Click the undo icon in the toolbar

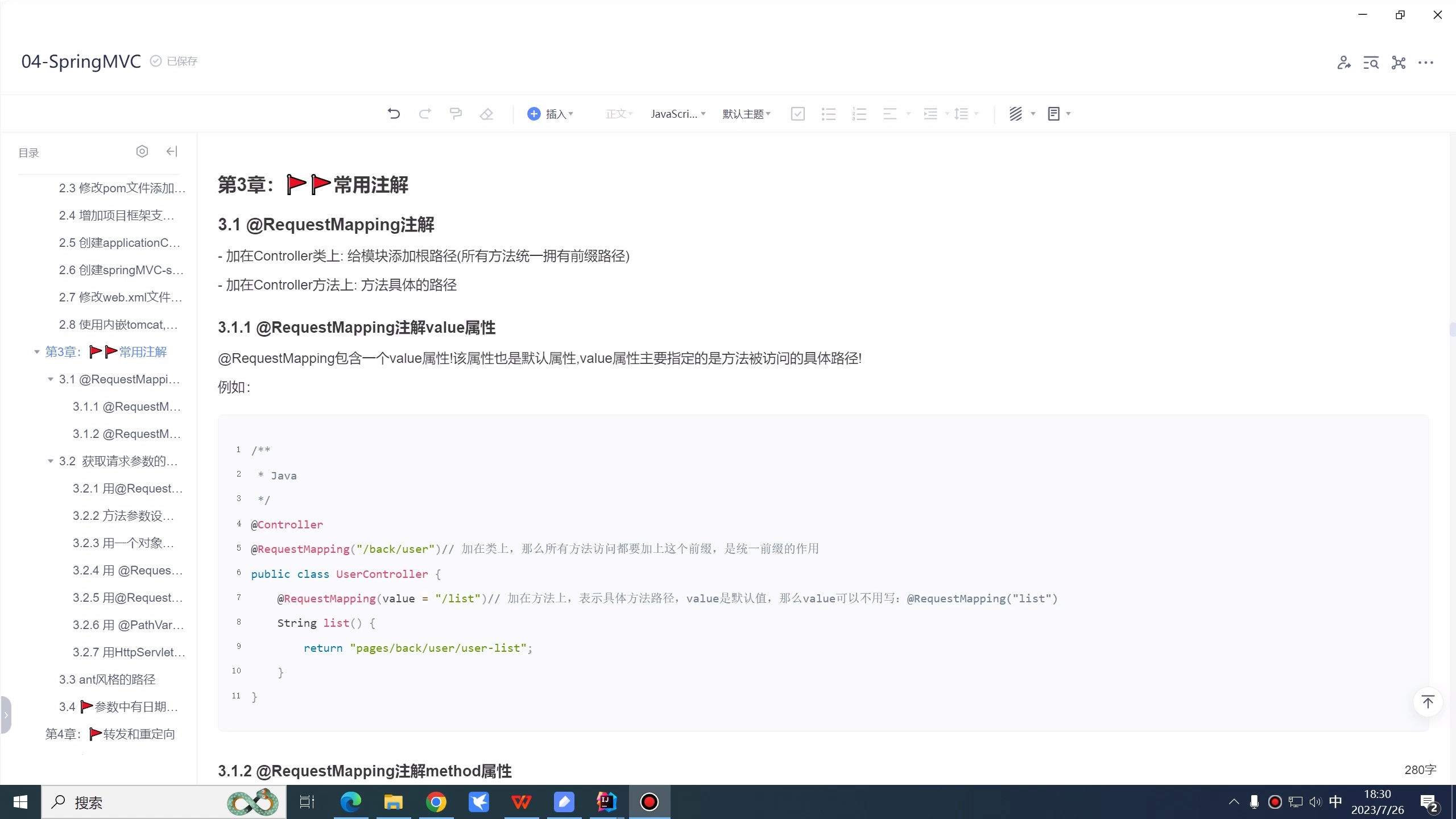(394, 113)
